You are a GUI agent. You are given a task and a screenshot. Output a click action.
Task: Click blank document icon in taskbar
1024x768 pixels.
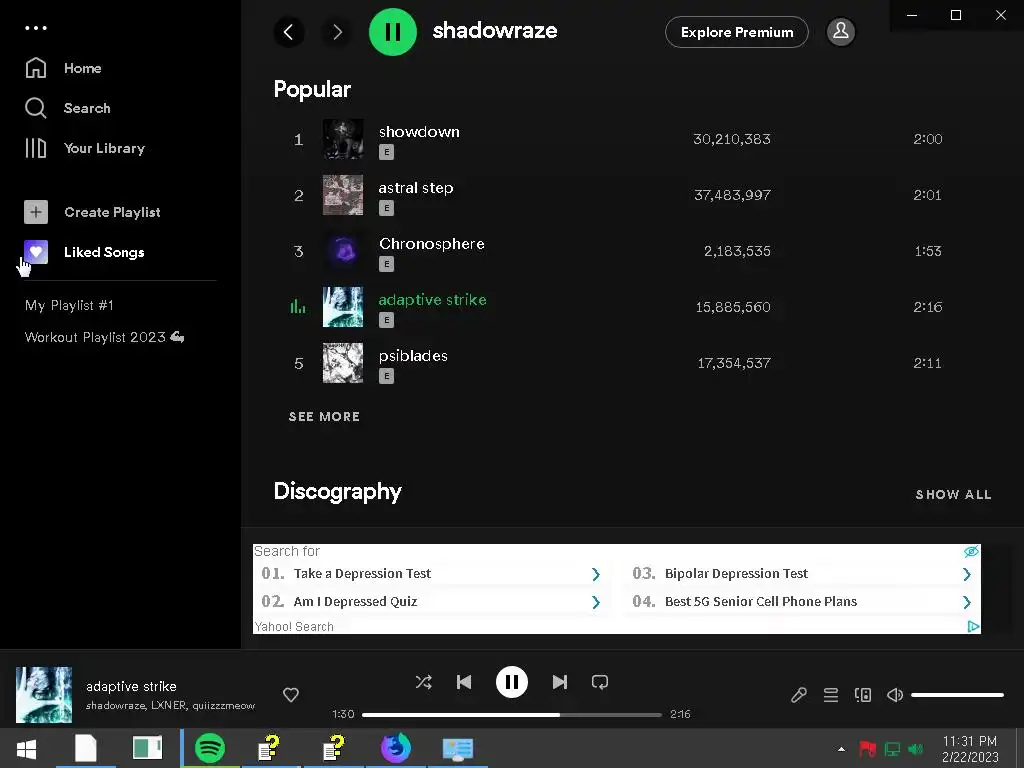[x=86, y=748]
